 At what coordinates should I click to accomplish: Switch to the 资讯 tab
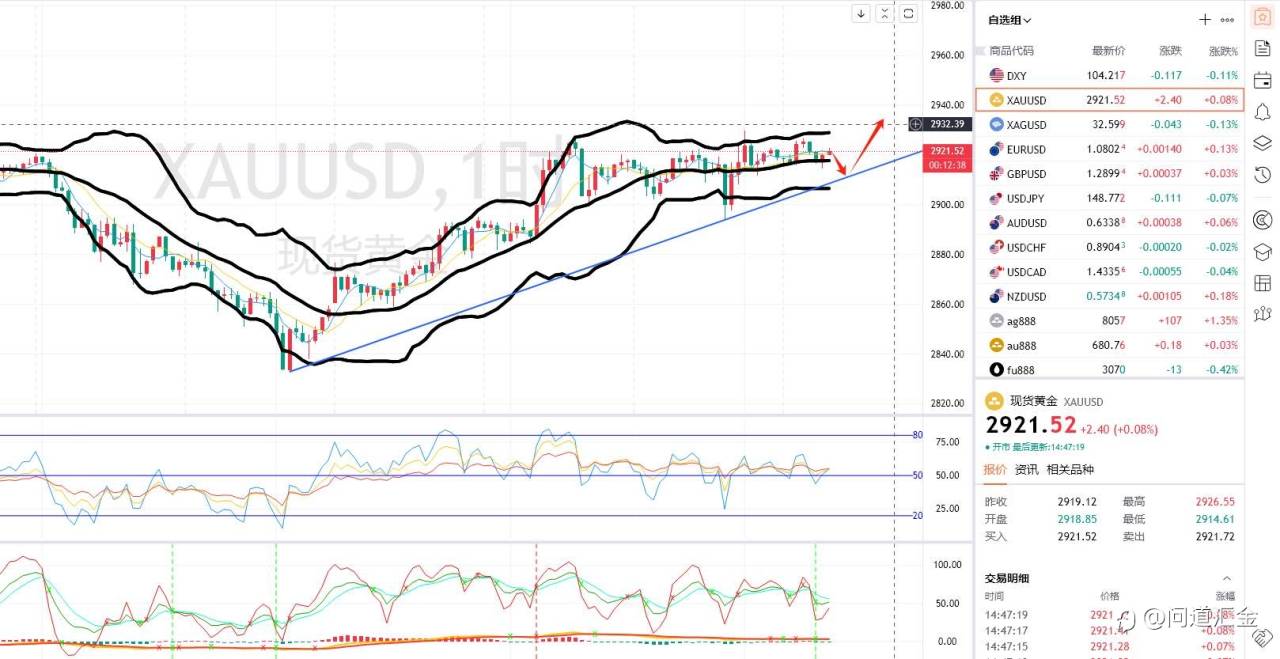1026,470
